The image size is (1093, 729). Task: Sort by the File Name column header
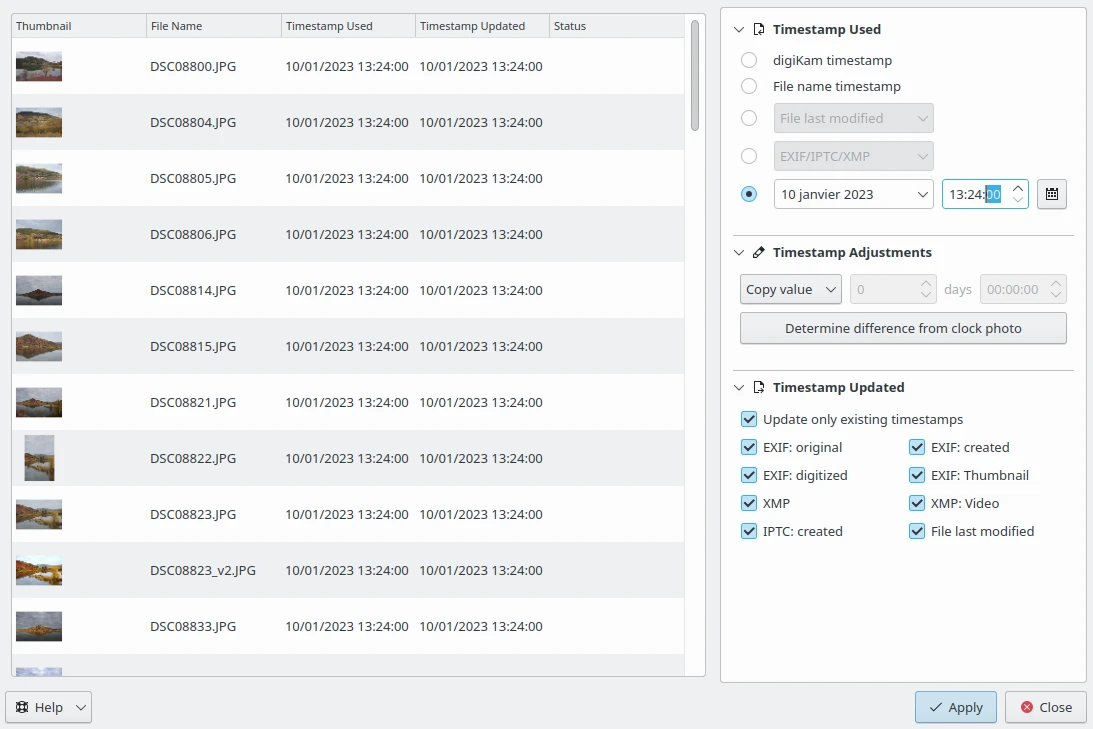point(214,26)
